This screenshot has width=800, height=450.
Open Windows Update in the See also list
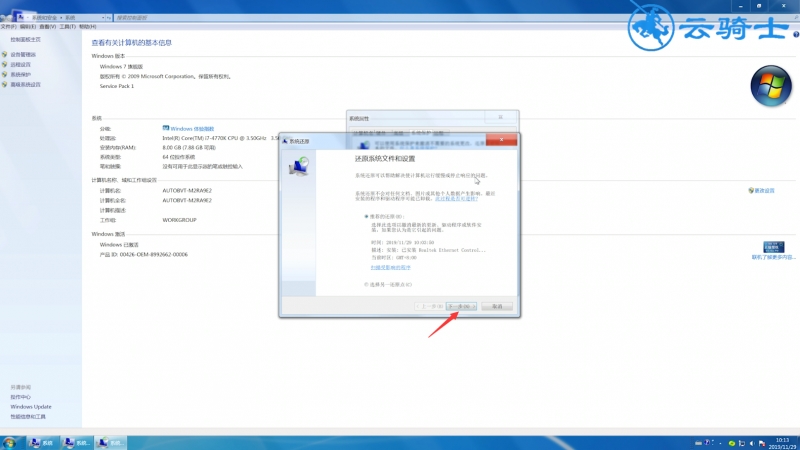tap(31, 407)
